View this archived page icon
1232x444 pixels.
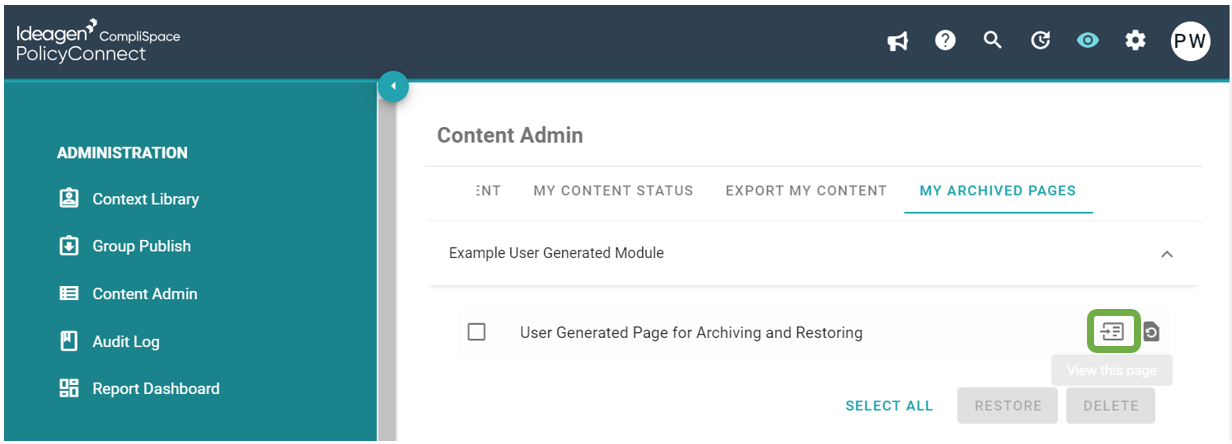click(1113, 332)
